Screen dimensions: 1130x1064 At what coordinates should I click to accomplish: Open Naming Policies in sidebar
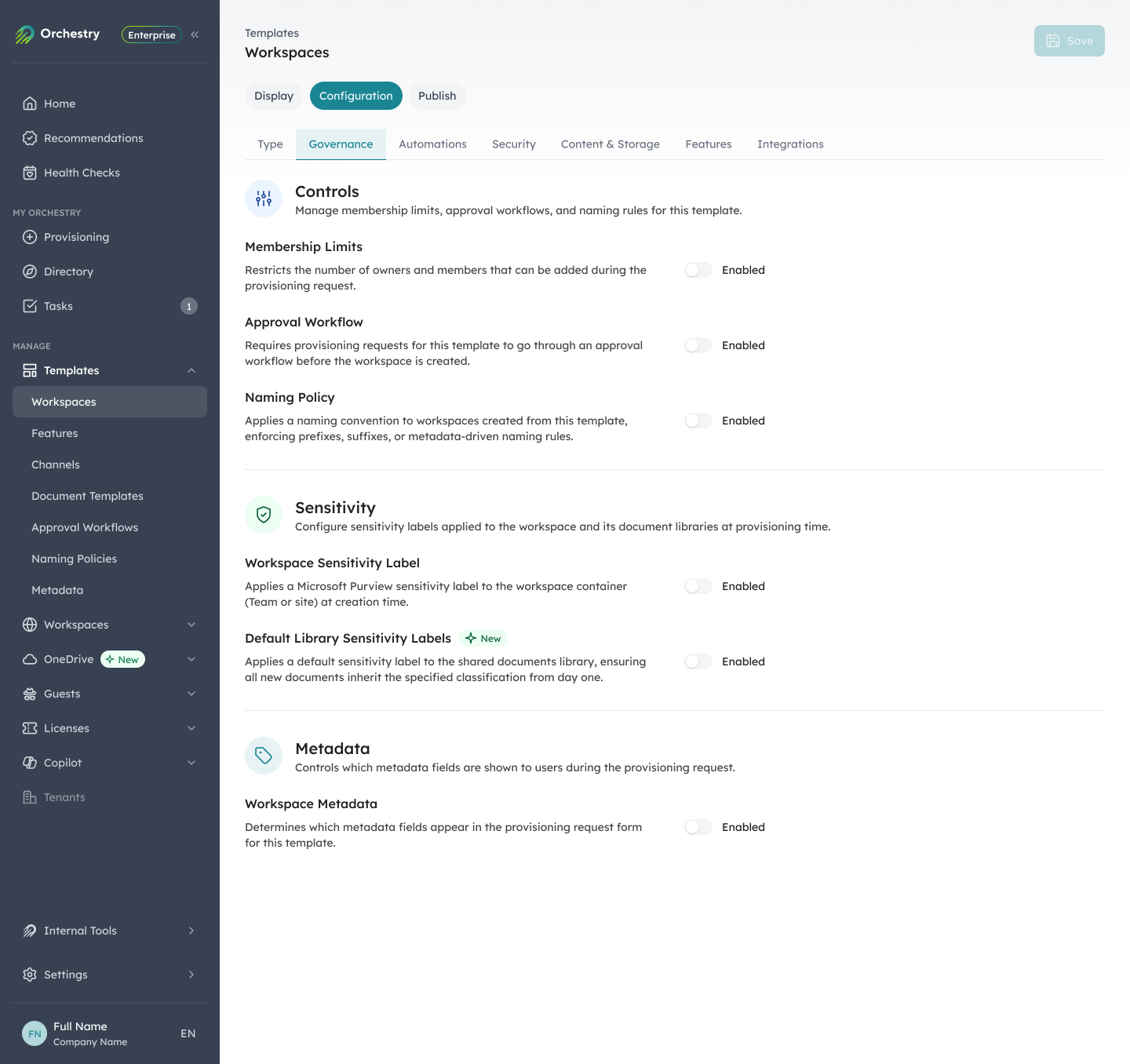coord(110,559)
